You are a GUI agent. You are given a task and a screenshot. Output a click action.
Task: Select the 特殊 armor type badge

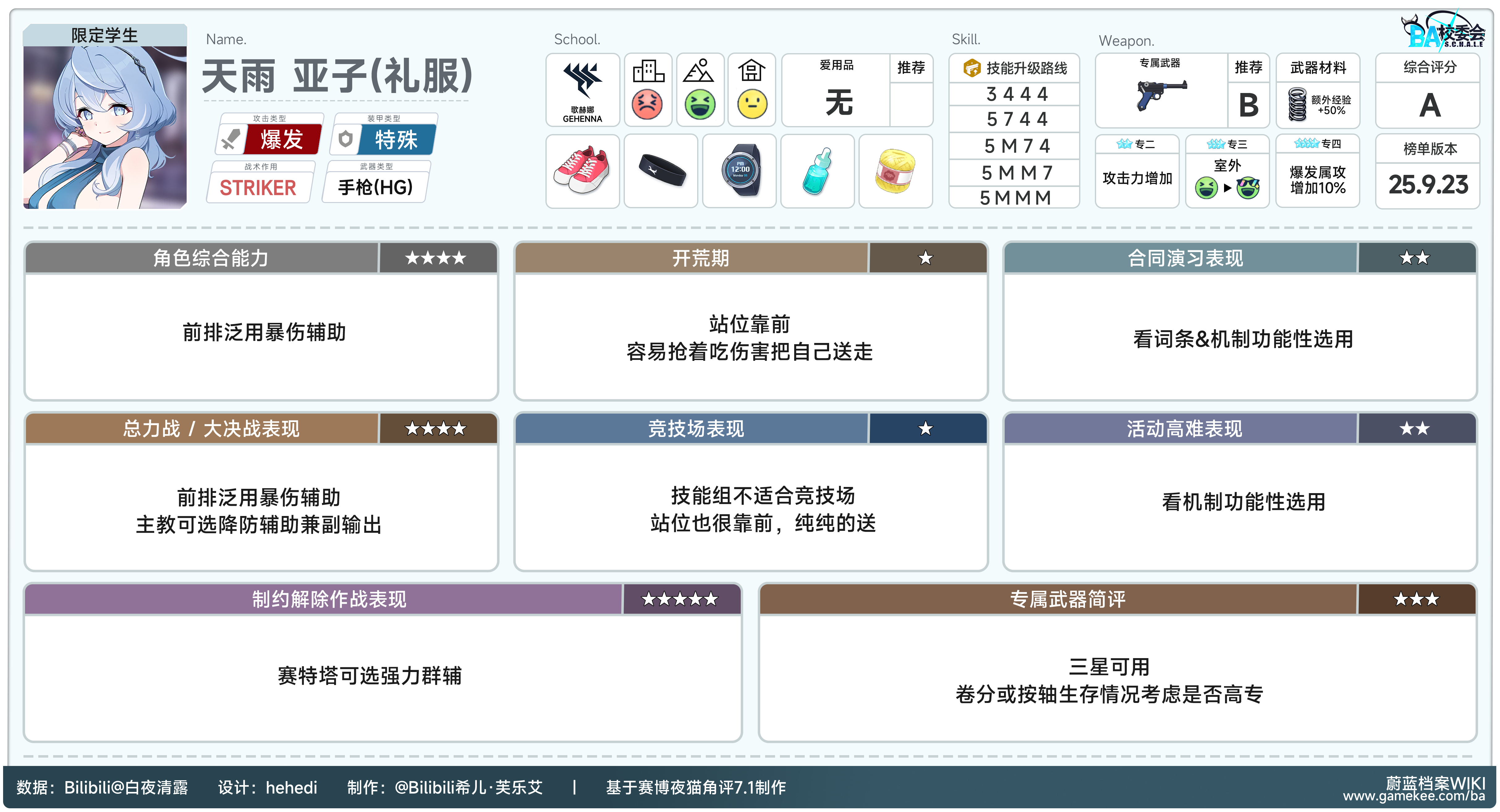coord(396,140)
